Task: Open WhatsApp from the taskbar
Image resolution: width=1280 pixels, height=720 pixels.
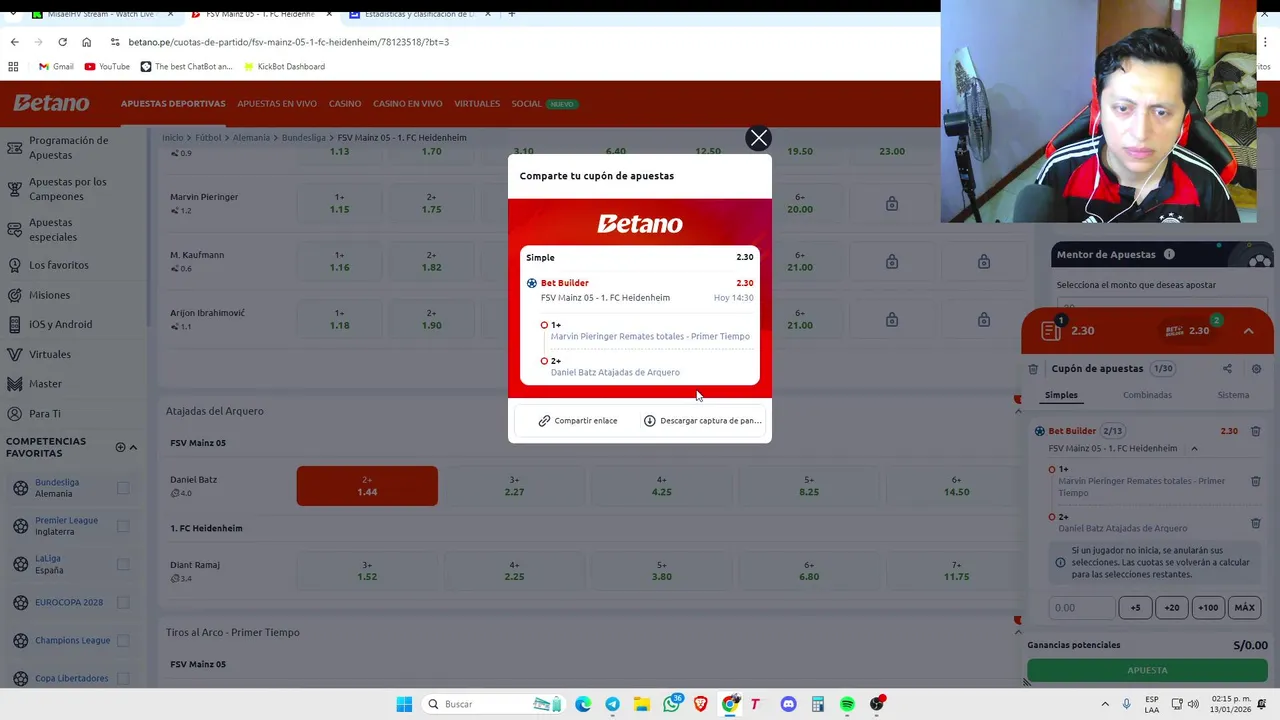Action: (671, 704)
